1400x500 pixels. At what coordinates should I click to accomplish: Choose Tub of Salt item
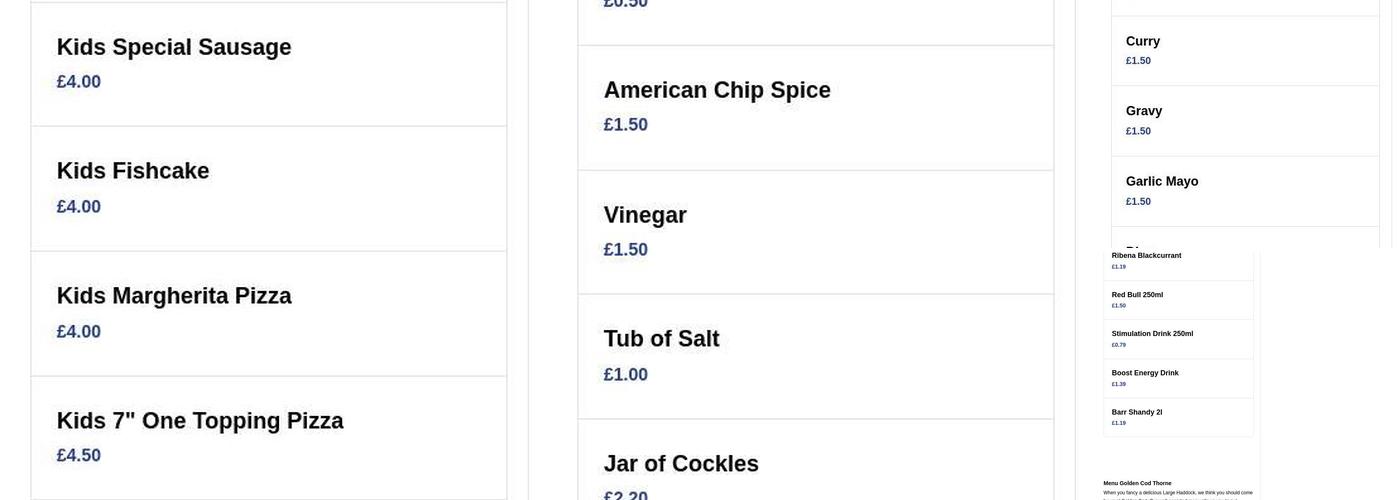pyautogui.click(x=661, y=340)
